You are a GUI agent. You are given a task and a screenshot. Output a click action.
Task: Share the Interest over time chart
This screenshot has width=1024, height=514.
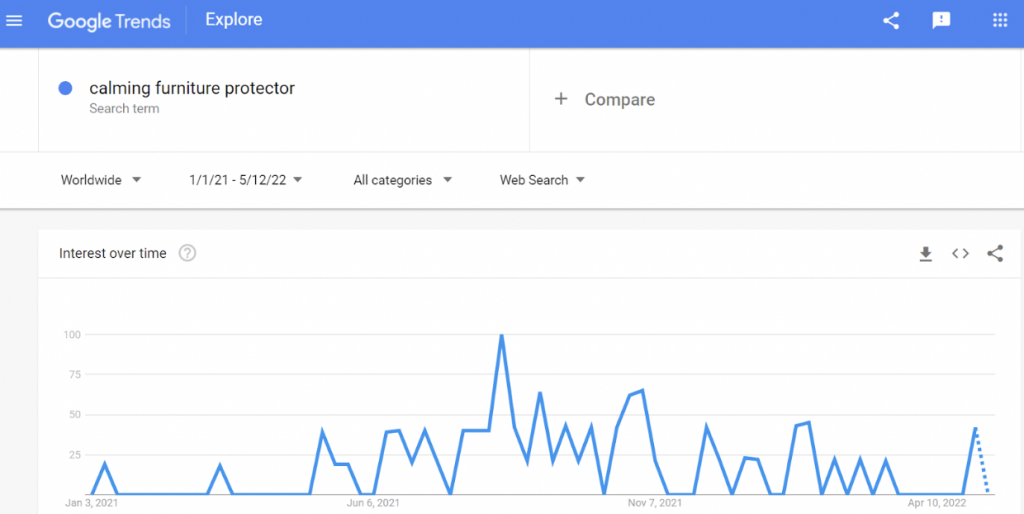tap(995, 253)
